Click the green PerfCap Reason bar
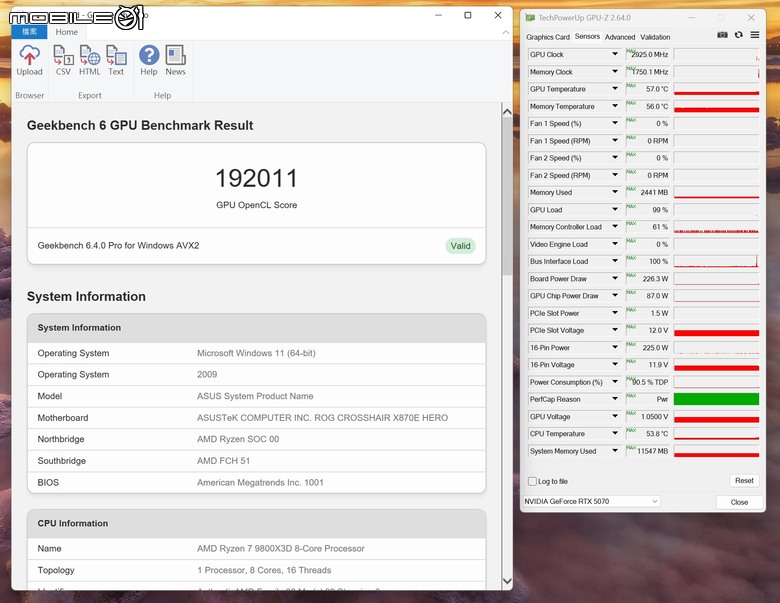 716,399
